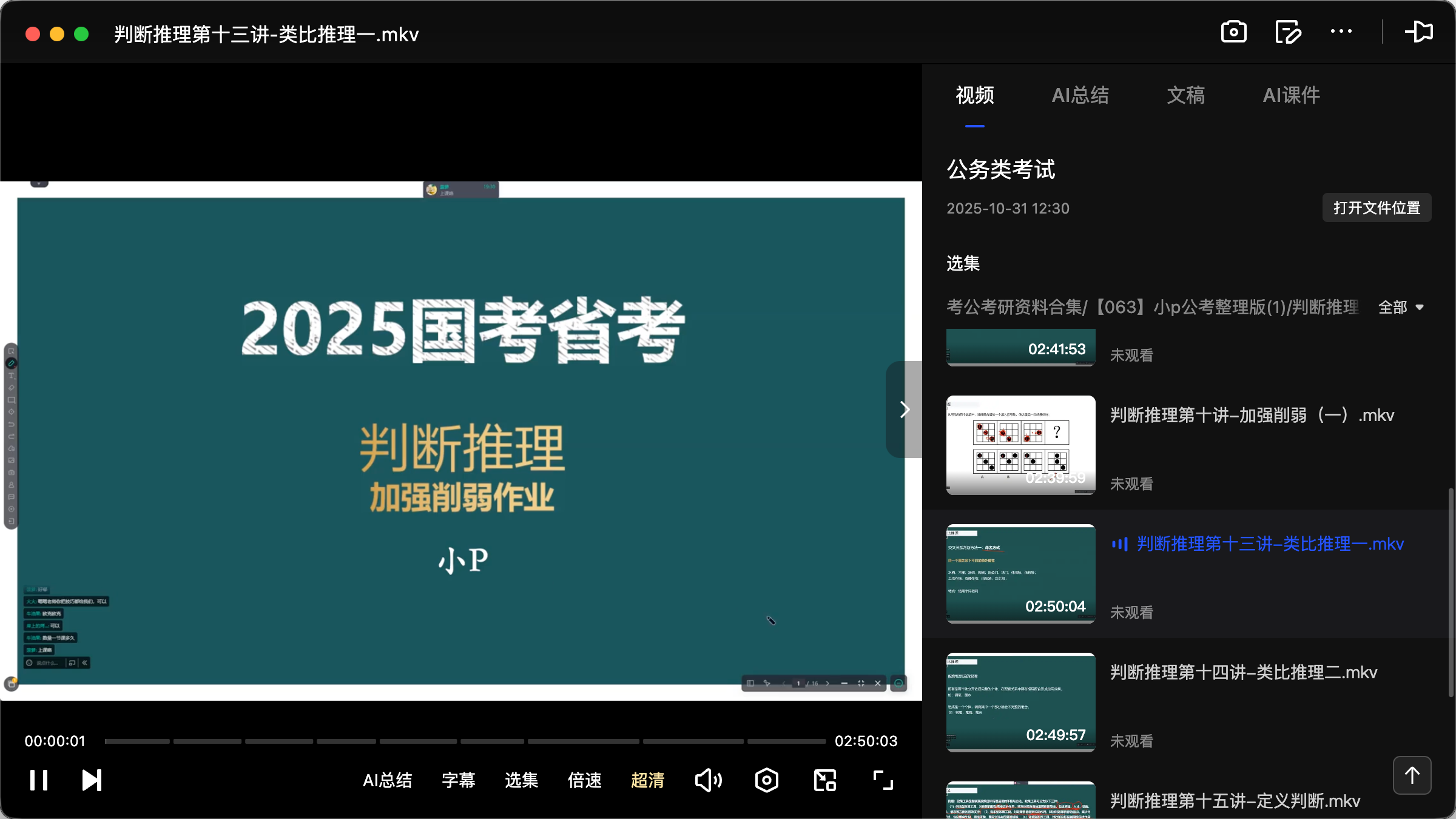Image resolution: width=1456 pixels, height=819 pixels.
Task: Open player settings via the gear icon
Action: [x=766, y=780]
